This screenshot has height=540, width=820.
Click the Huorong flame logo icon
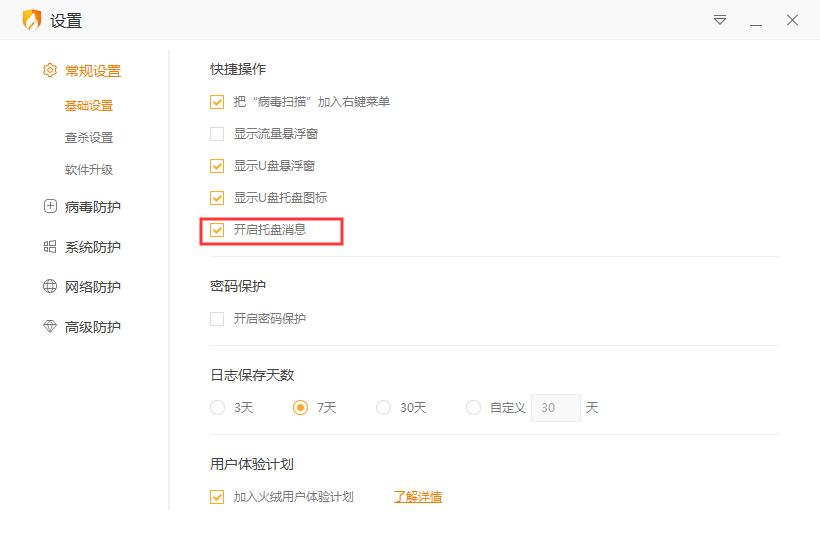point(31,20)
